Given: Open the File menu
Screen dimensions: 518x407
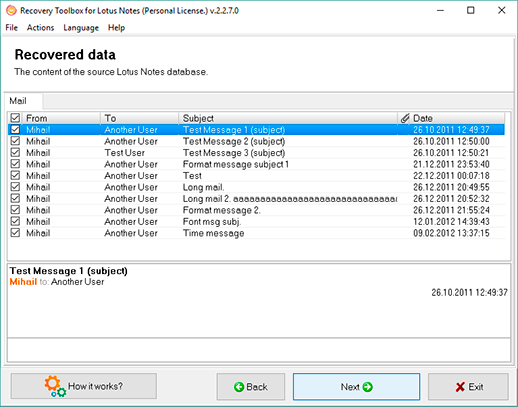Looking at the screenshot, I should (11, 28).
